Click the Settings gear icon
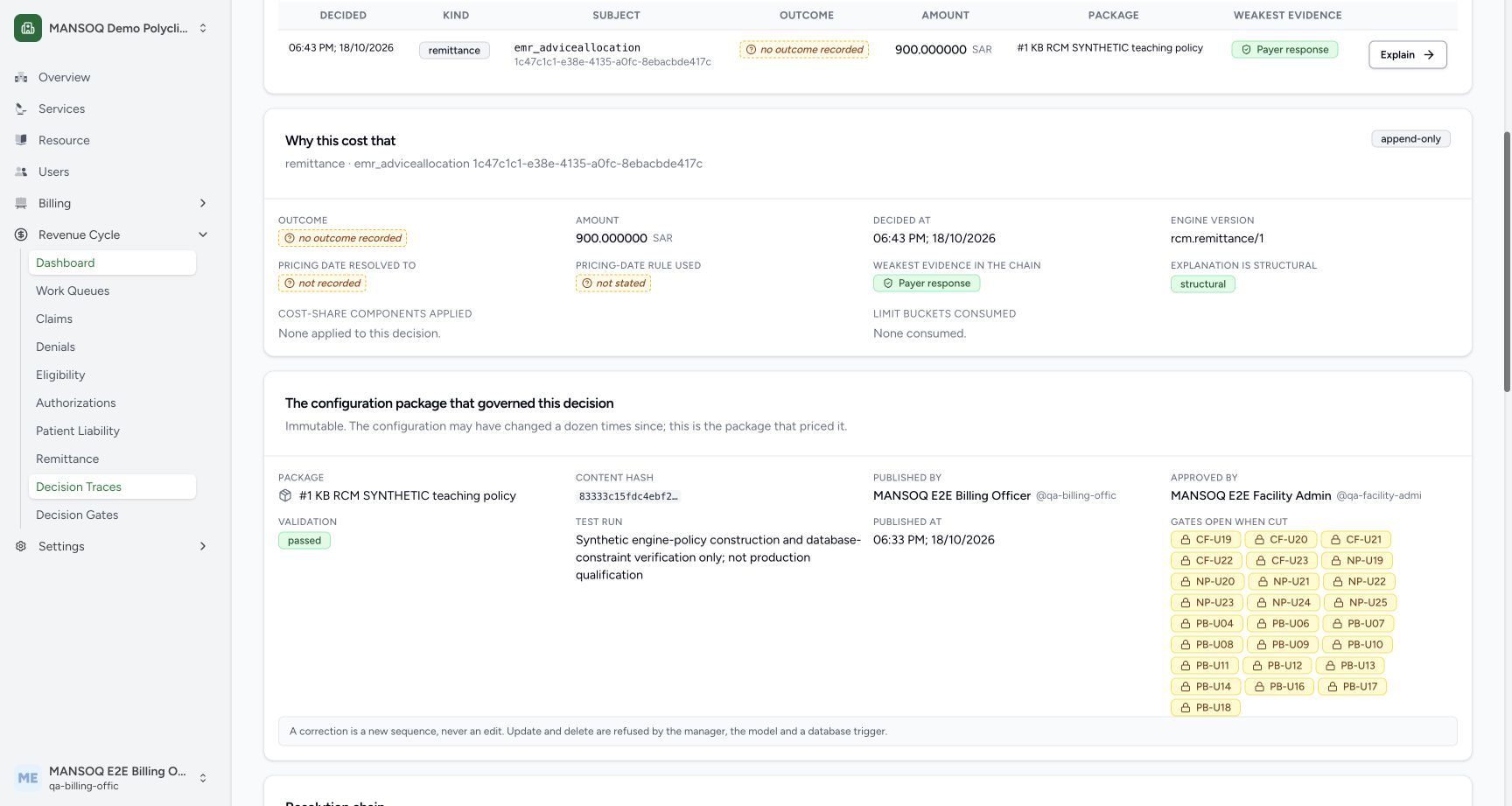This screenshot has width=1512, height=806. pyautogui.click(x=21, y=546)
